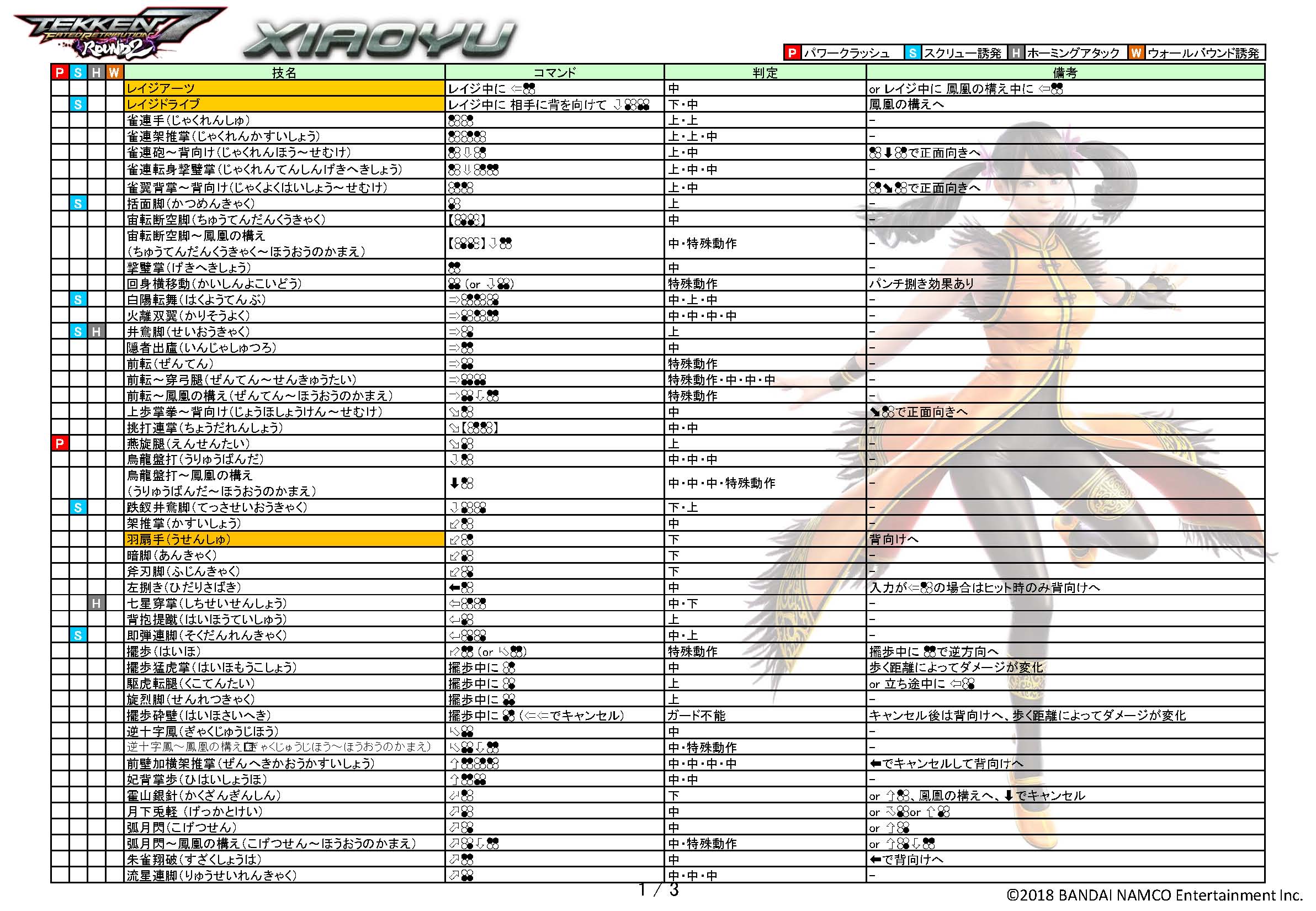Click gray H marker in 井鴦脚 row

[97, 332]
